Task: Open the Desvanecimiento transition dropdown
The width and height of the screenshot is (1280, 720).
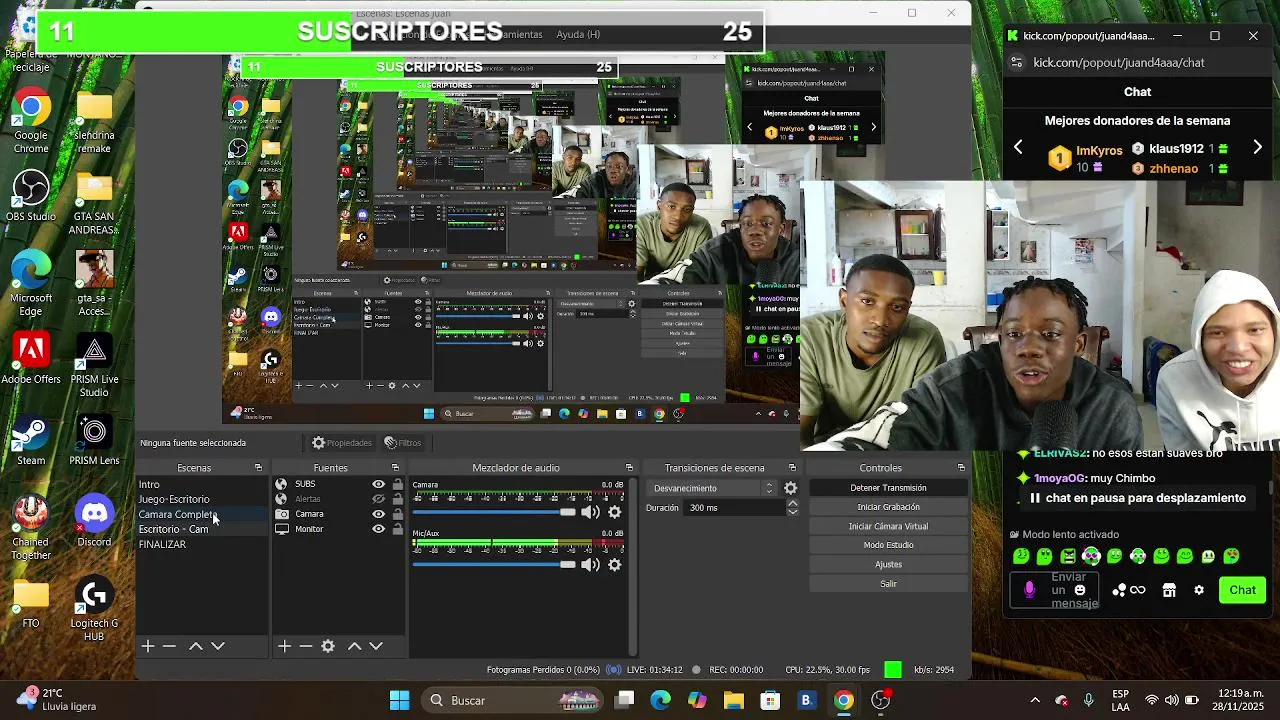Action: pos(712,488)
